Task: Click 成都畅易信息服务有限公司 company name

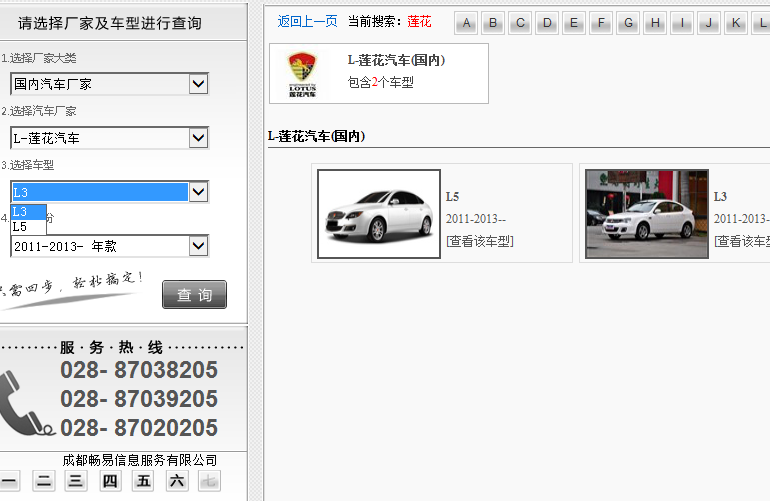Action: click(140, 460)
